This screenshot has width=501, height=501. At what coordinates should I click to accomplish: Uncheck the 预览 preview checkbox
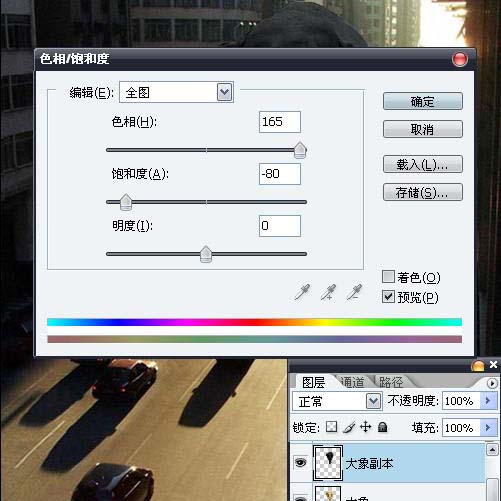click(388, 296)
